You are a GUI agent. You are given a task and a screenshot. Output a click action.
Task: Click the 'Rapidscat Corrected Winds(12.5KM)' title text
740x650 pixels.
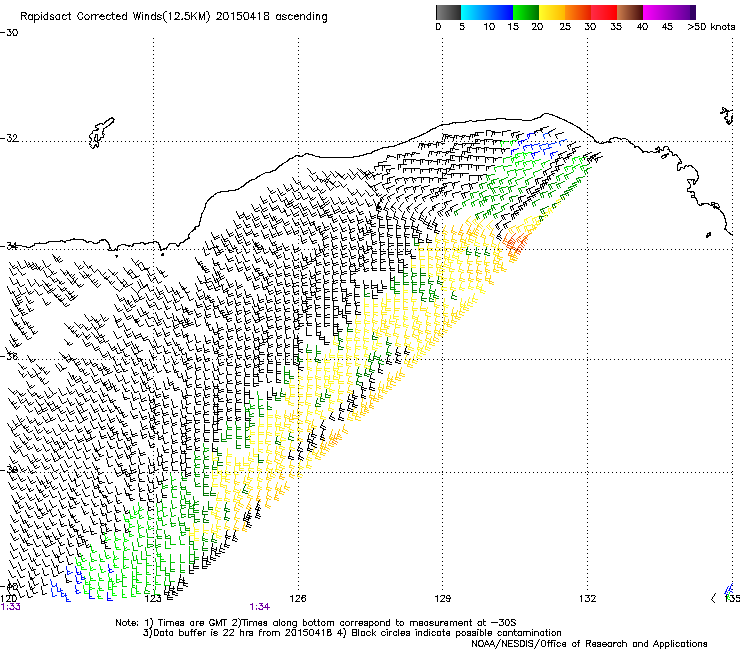coord(115,16)
